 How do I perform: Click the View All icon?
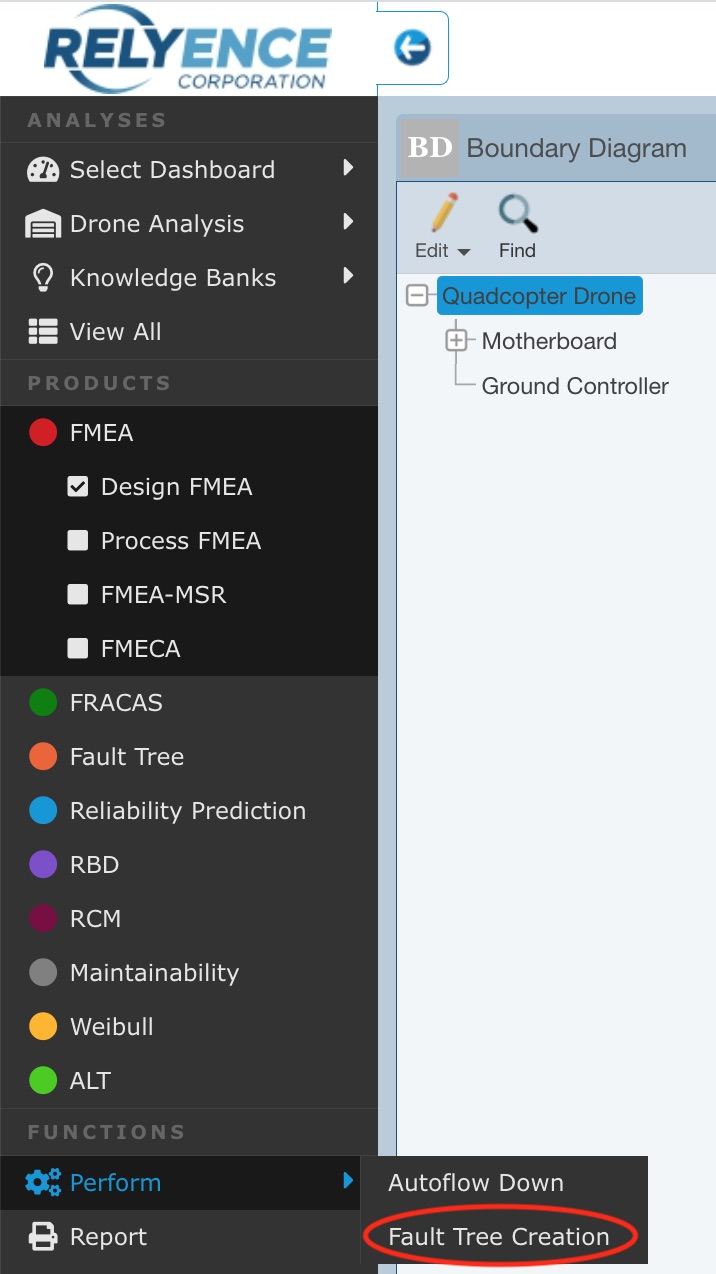44,331
